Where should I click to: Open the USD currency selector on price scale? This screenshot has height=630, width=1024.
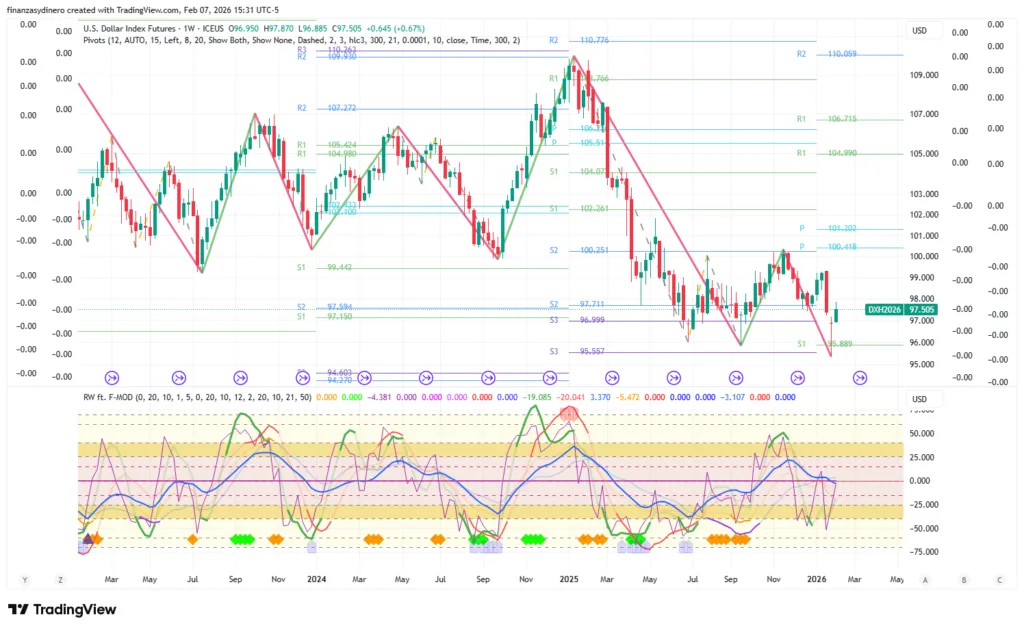919,31
